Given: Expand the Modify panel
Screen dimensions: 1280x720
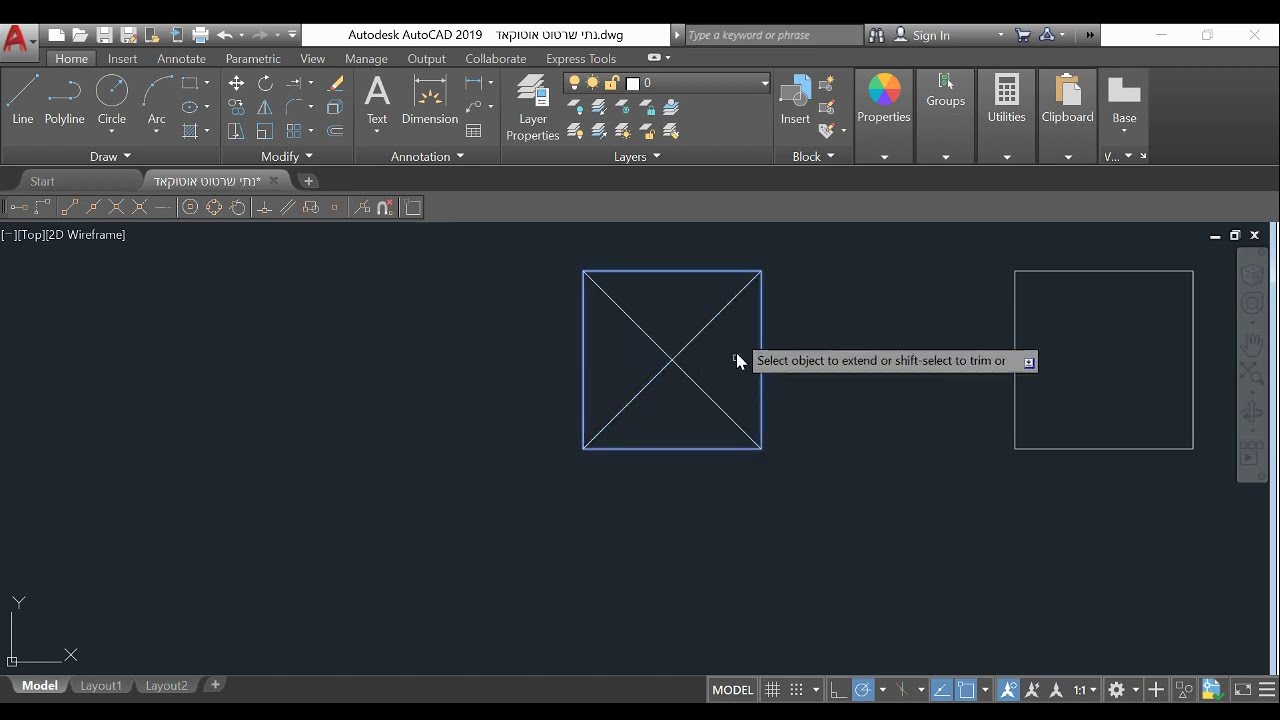Looking at the screenshot, I should click(x=287, y=156).
